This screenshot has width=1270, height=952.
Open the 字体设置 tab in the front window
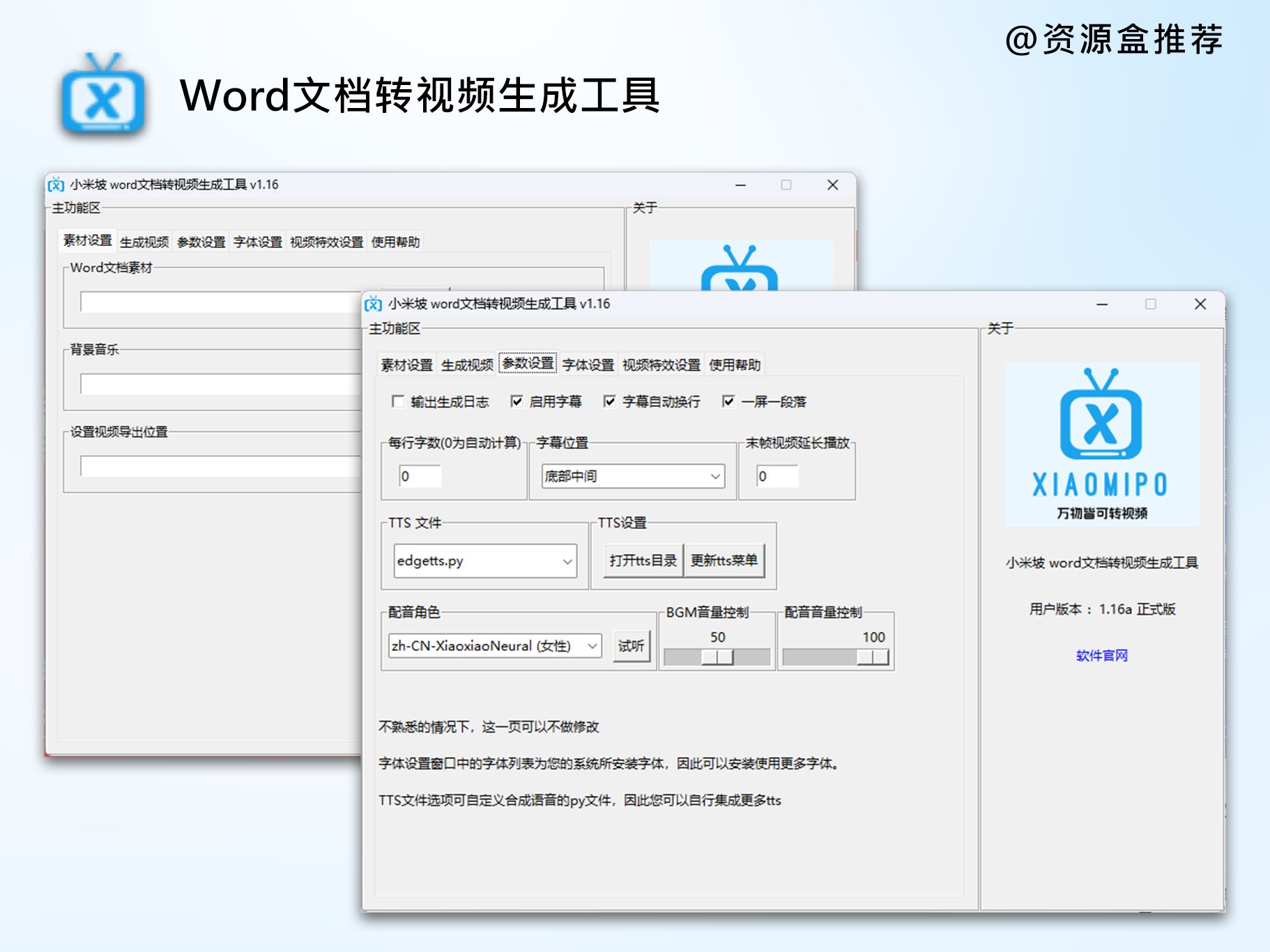coord(588,365)
